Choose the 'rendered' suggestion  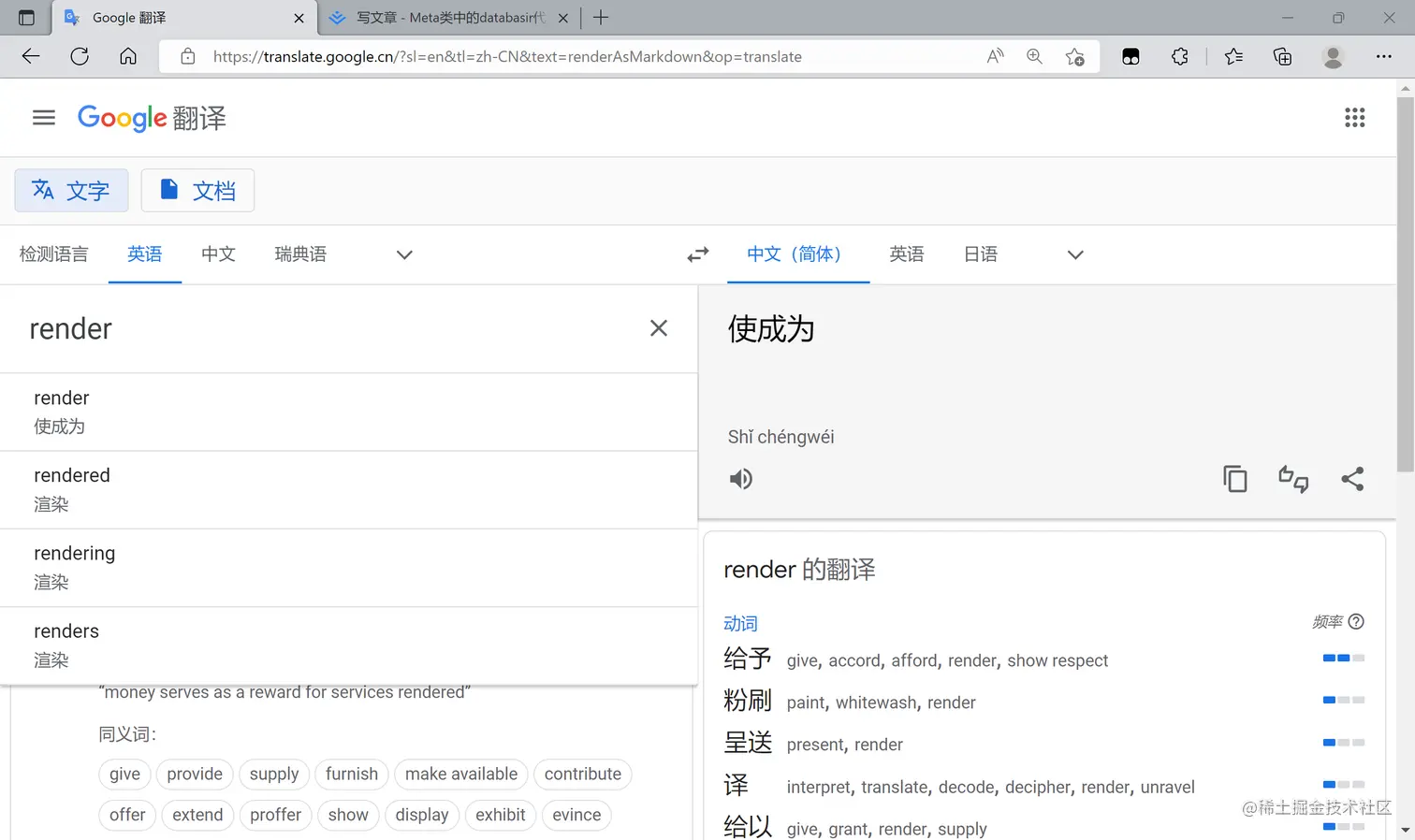(348, 490)
